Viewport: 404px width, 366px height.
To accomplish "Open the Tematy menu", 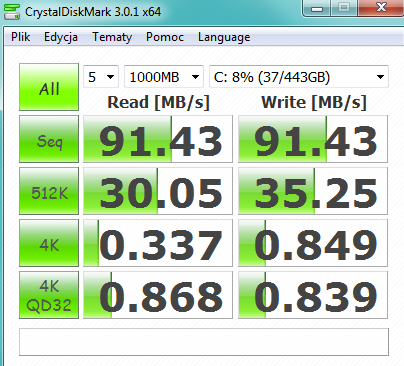I will coord(112,37).
